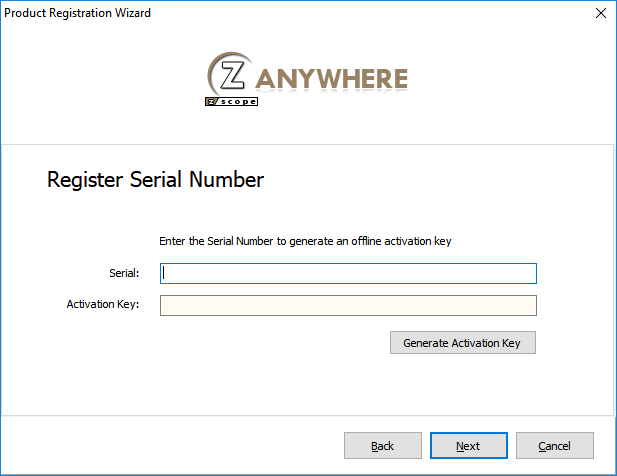The image size is (617, 476).
Task: Focus the Serial input field
Action: (x=348, y=273)
